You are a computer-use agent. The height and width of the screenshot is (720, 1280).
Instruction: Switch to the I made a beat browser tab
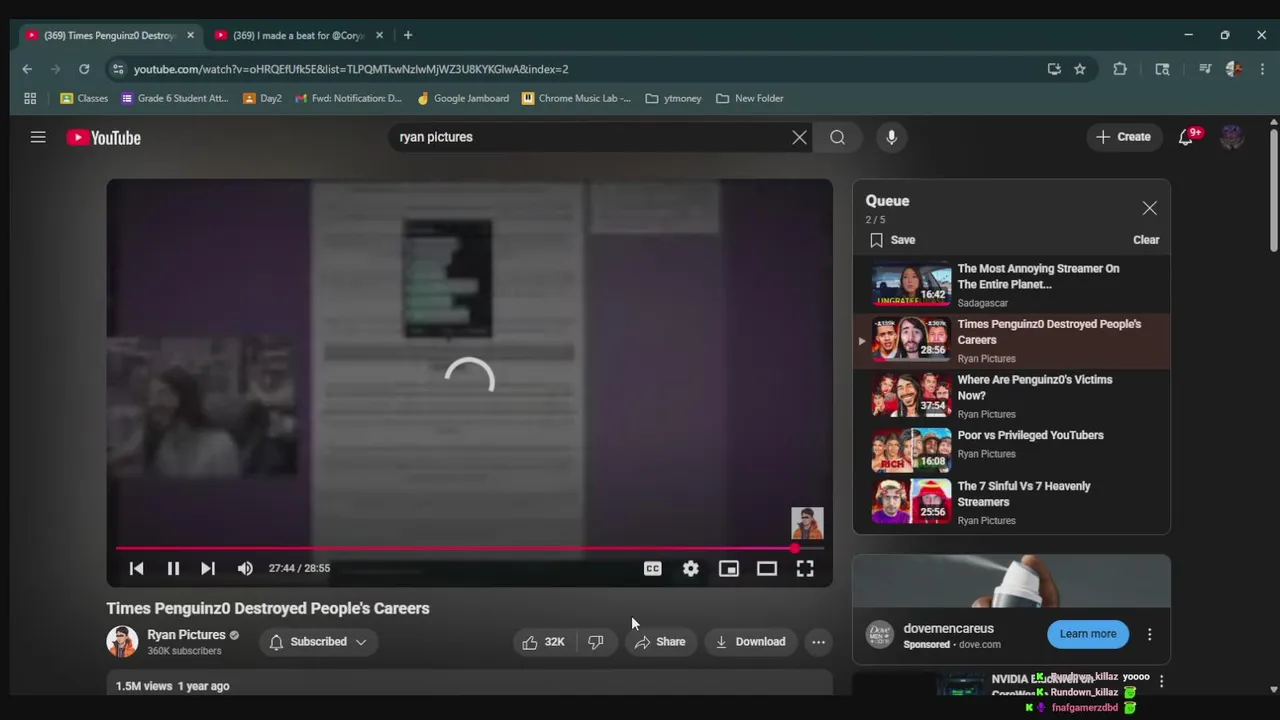click(297, 35)
